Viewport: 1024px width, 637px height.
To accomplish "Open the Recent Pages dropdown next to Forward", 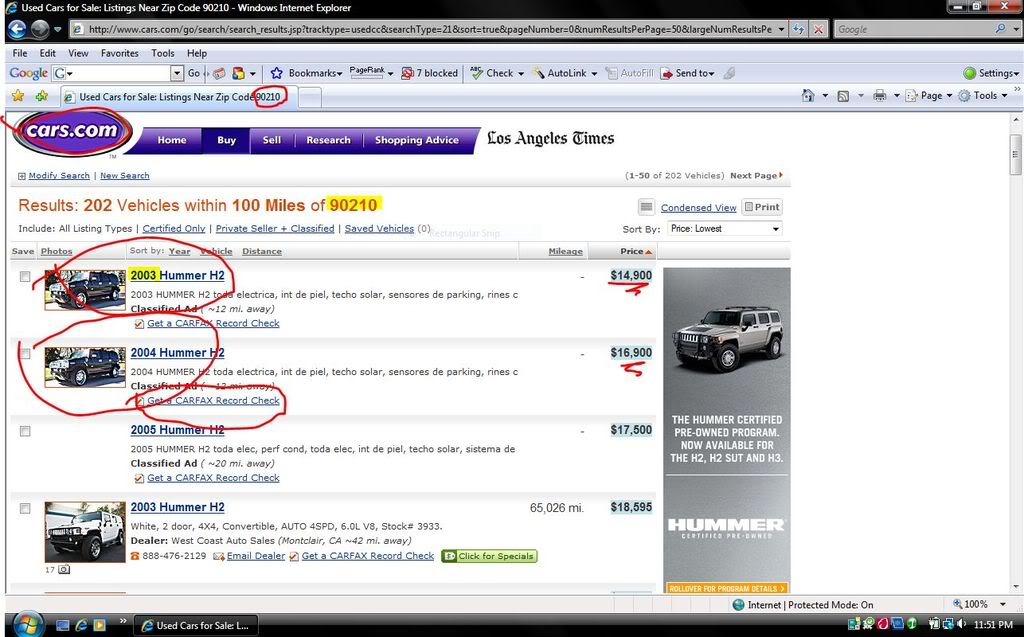I will pos(57,29).
